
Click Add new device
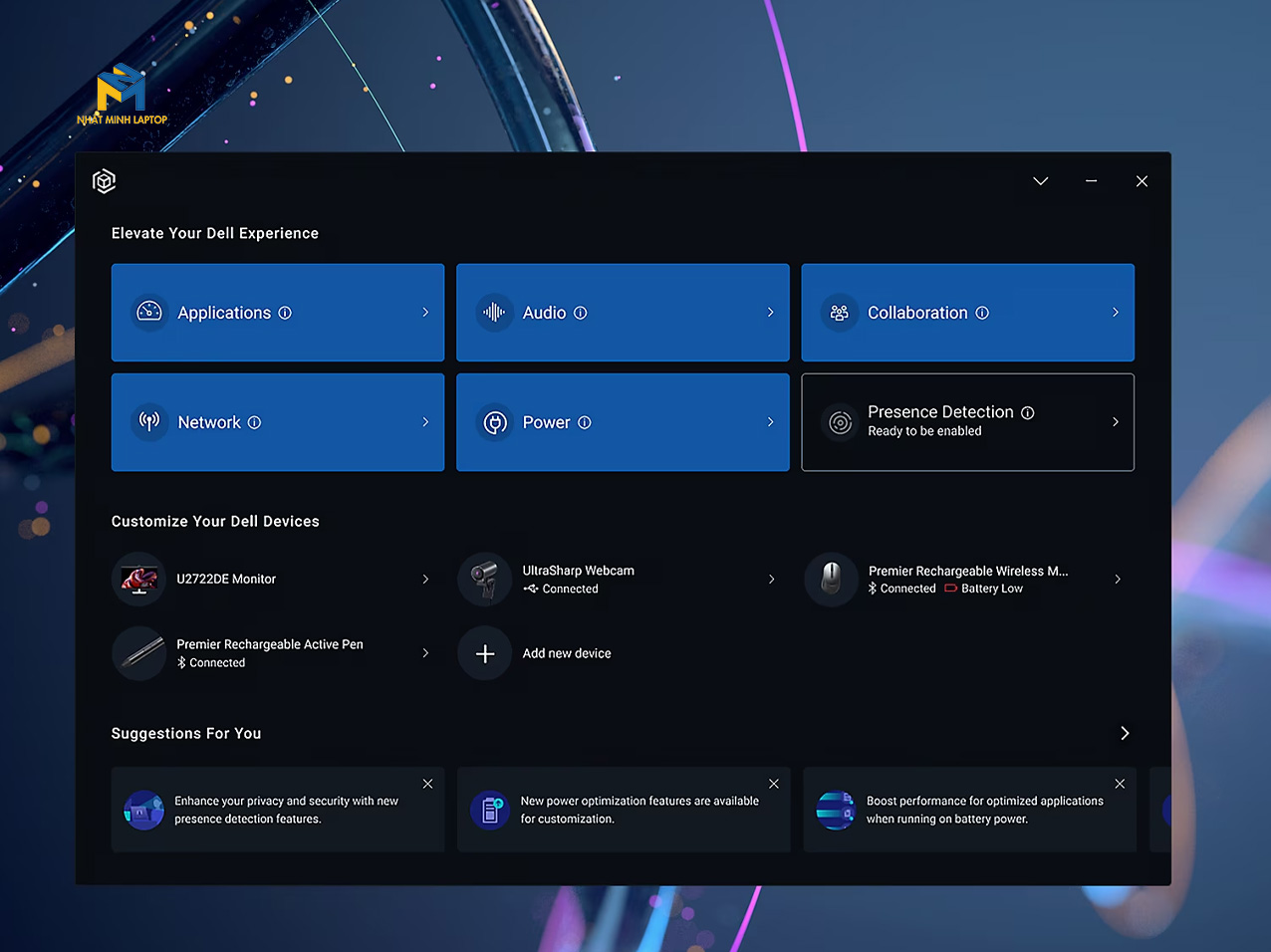click(567, 653)
